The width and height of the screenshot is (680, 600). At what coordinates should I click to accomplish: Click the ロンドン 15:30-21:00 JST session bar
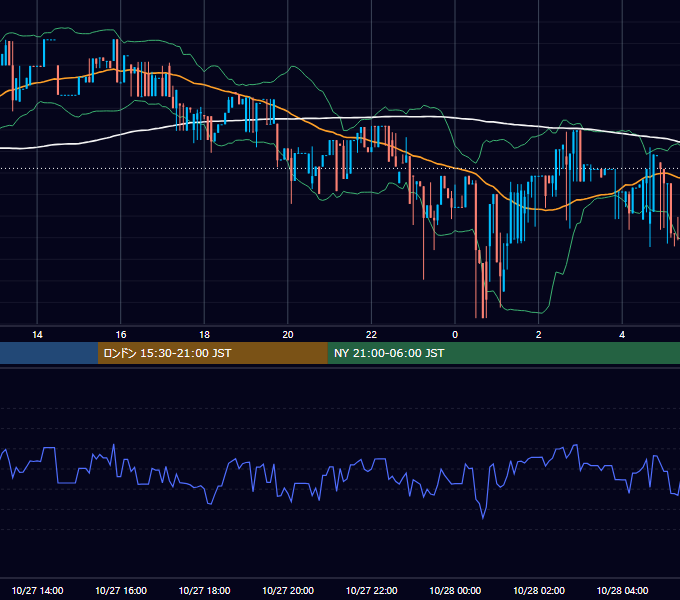click(x=212, y=353)
